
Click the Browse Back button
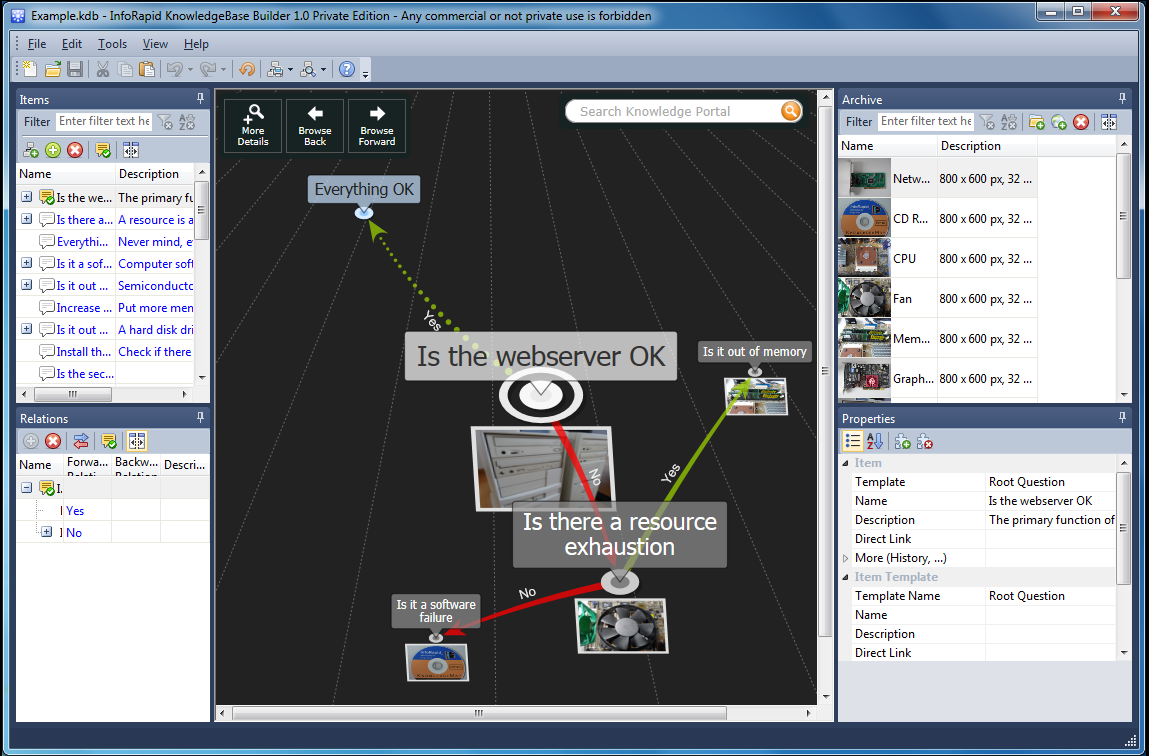[315, 126]
